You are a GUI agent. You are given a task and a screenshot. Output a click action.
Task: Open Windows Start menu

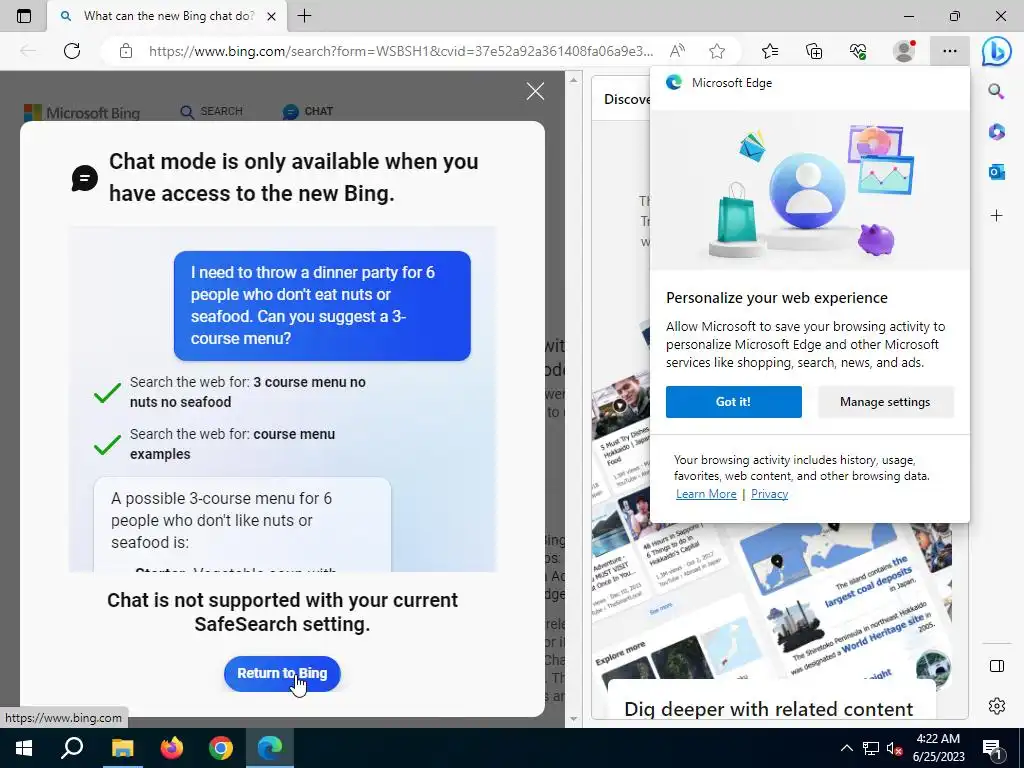pos(24,748)
